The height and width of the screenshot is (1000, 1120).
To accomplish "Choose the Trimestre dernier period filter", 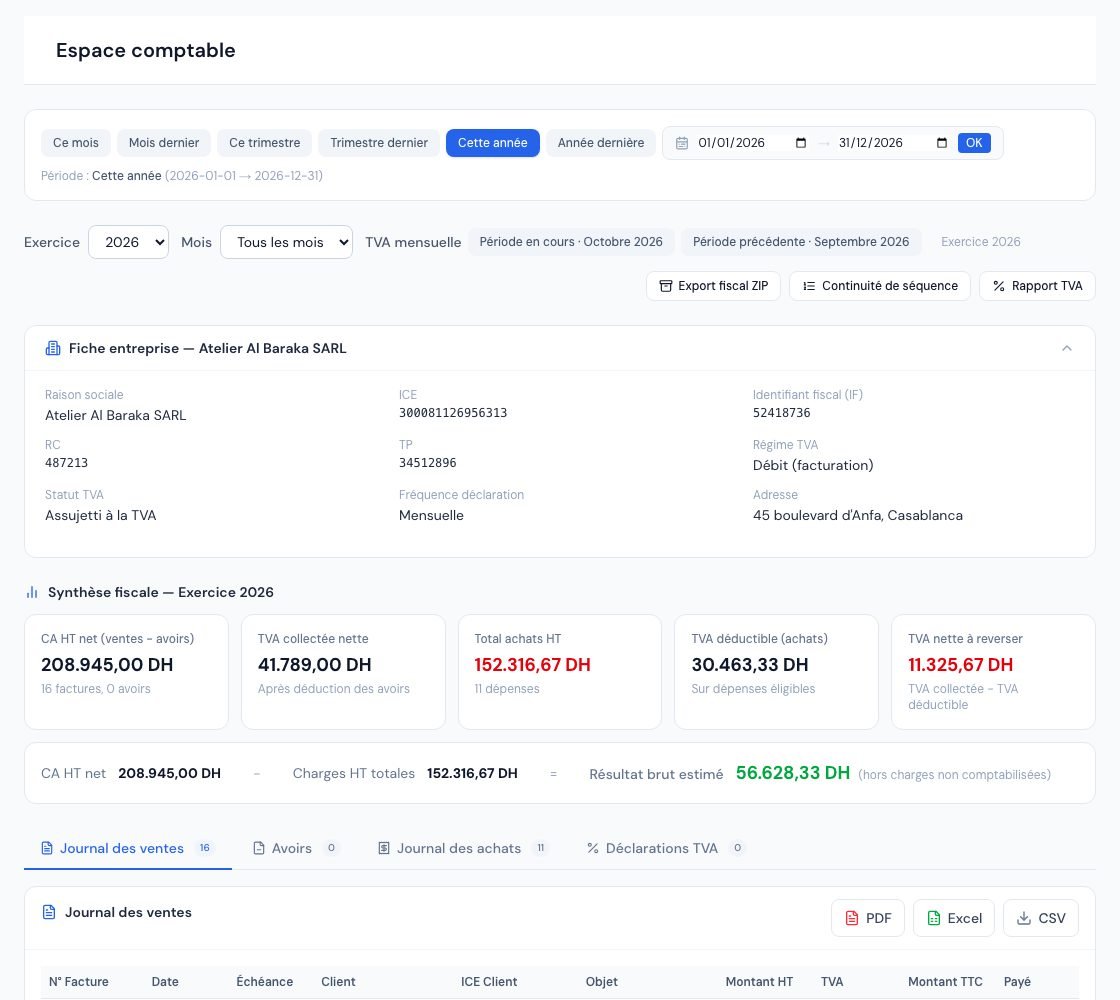I will [x=379, y=143].
